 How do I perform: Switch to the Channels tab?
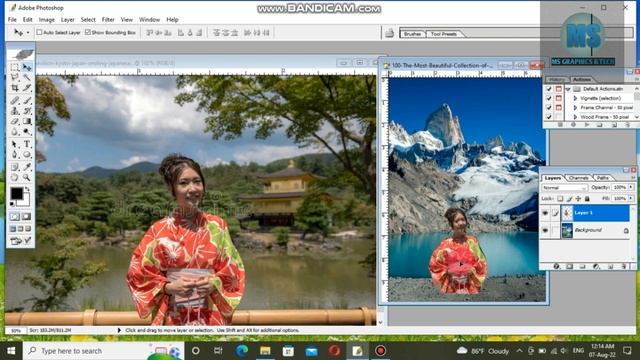pos(578,178)
